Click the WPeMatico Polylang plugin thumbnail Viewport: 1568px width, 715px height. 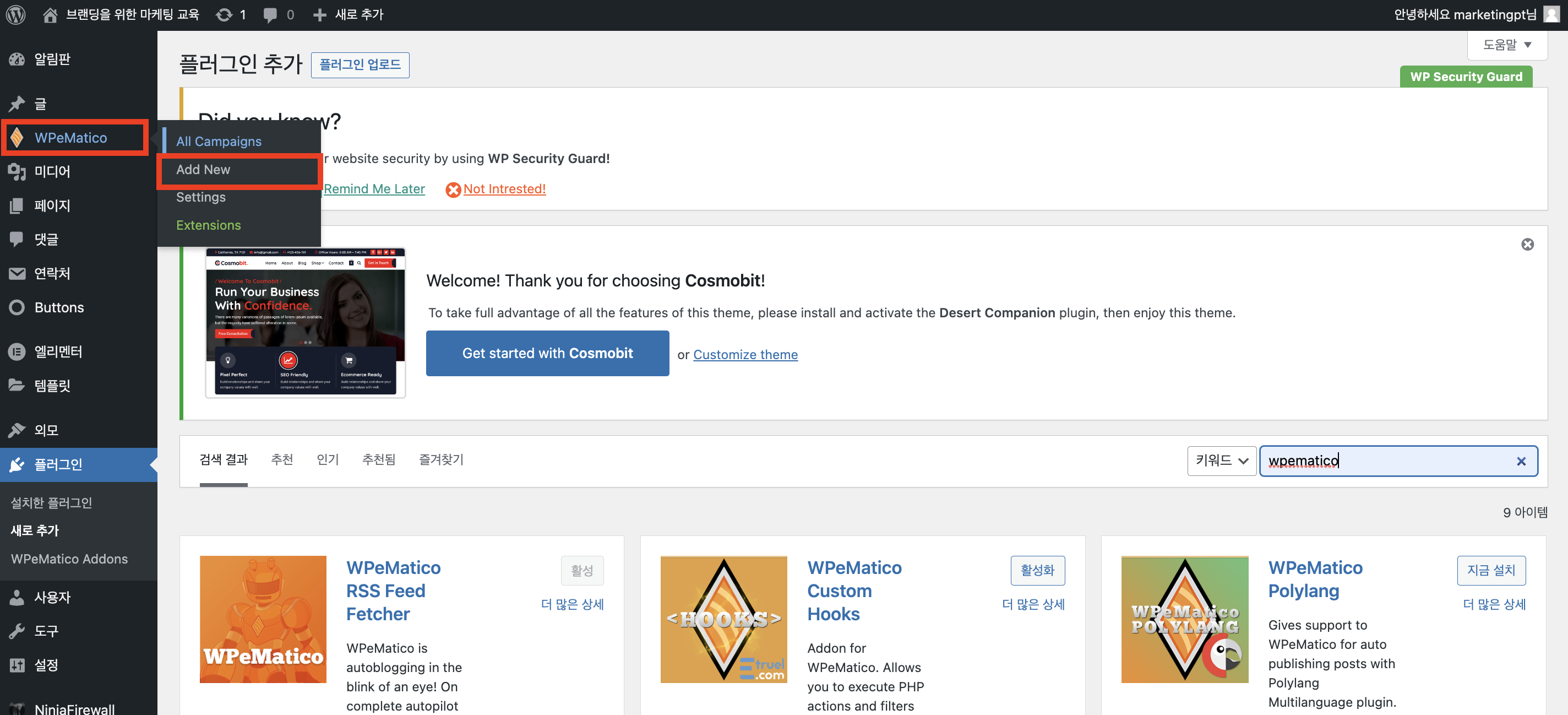pos(1184,619)
